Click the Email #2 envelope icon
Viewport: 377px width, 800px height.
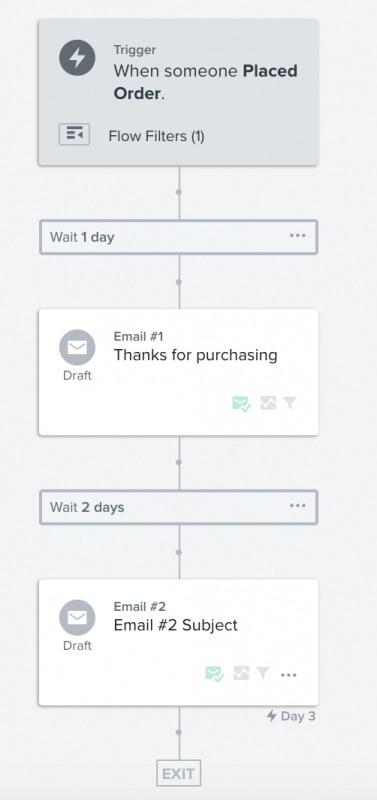pos(77,617)
